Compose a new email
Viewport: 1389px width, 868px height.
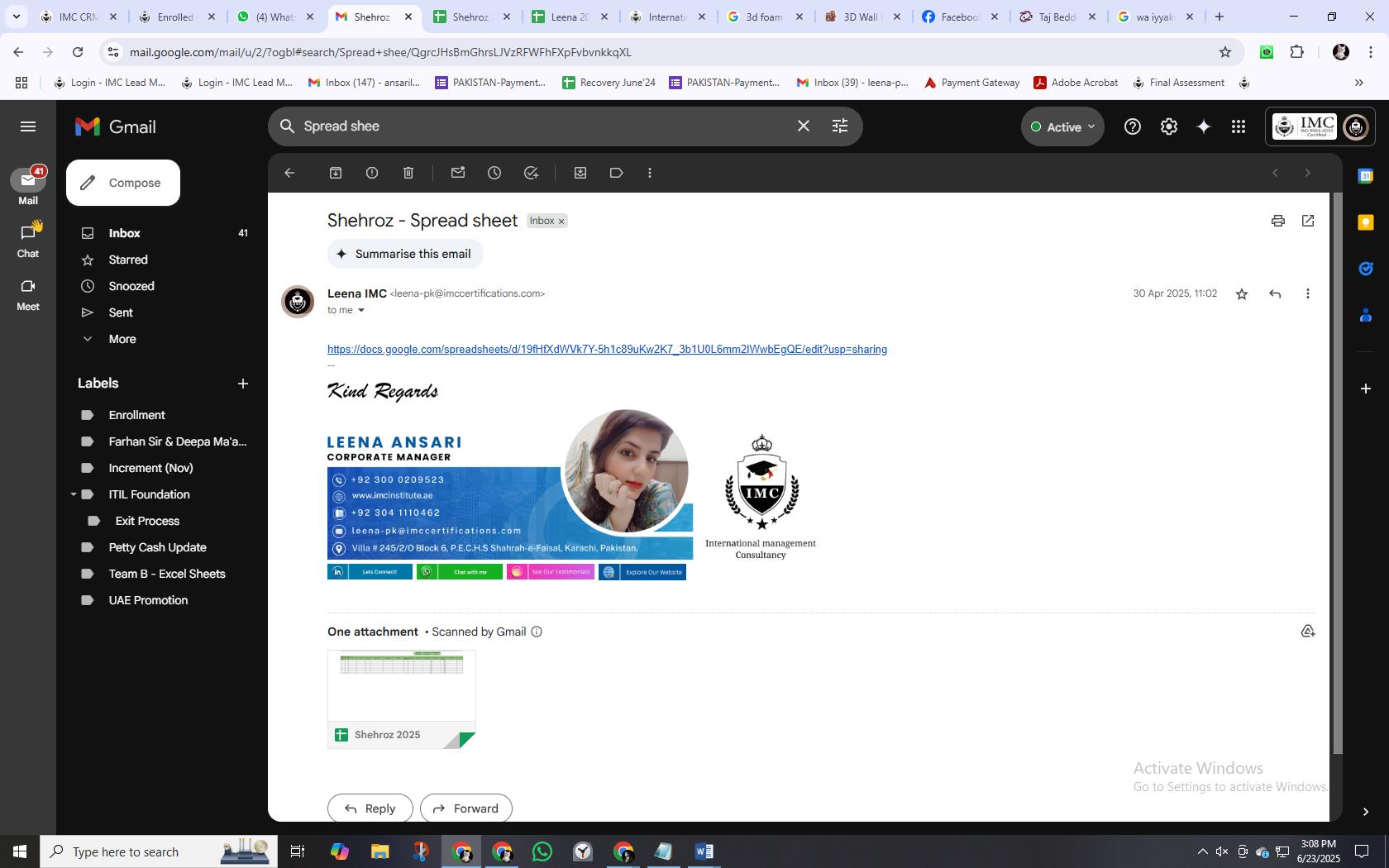point(123,183)
